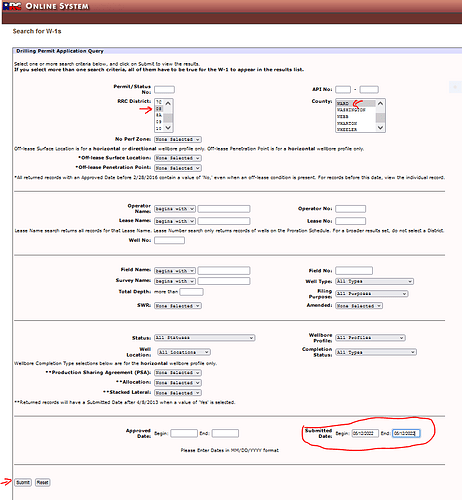Open Operator Name begins-with dropdown
462x500 pixels.
coord(175,209)
